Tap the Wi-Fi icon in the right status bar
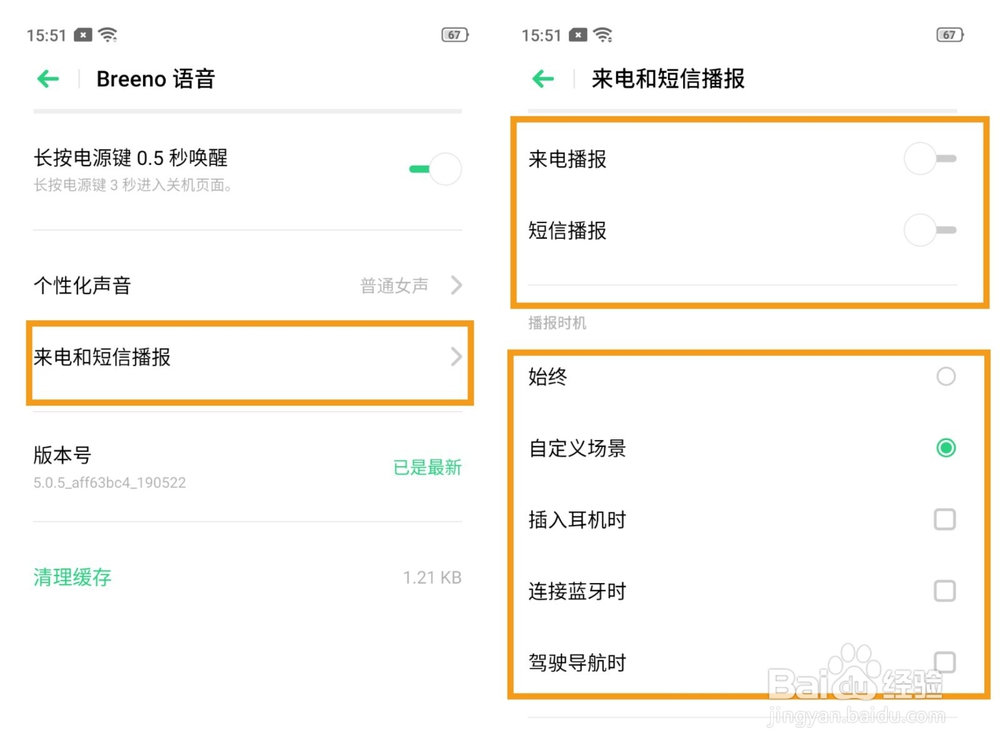Image resolution: width=1000 pixels, height=750 pixels. click(603, 35)
